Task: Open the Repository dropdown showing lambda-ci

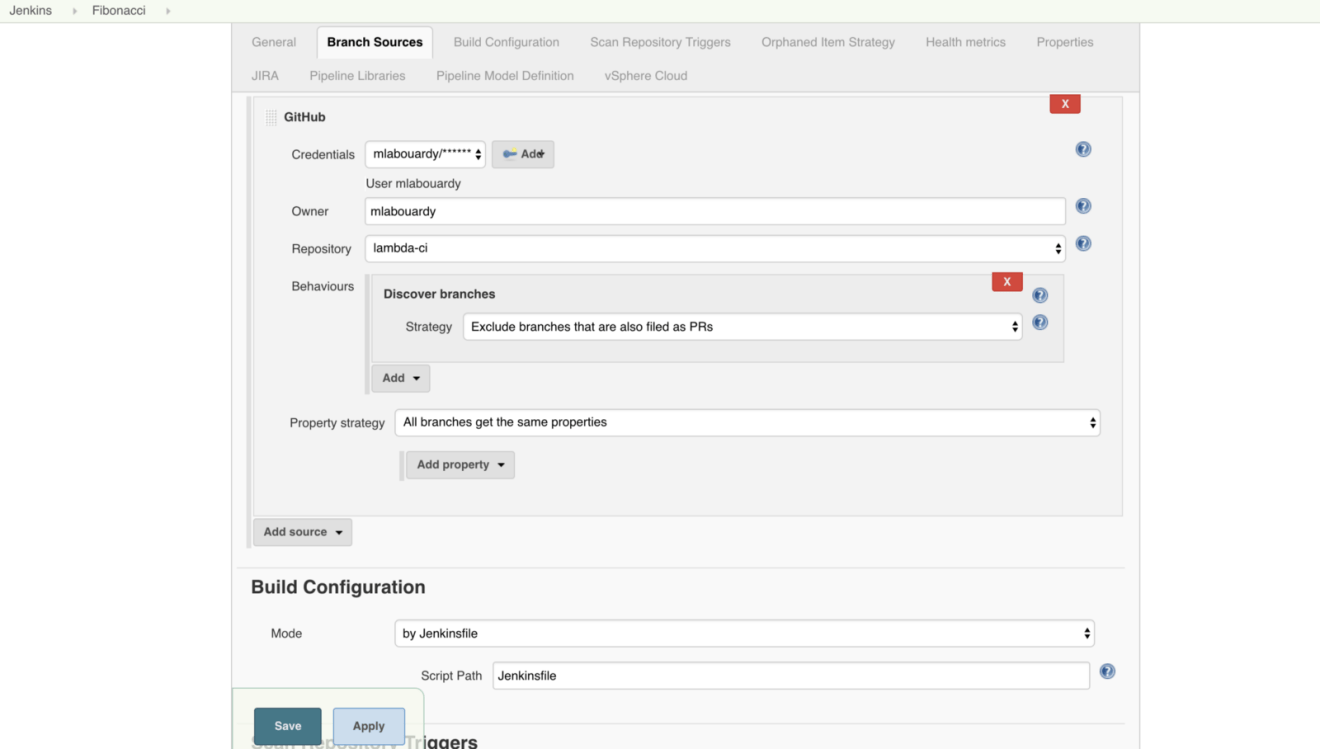Action: coord(715,248)
